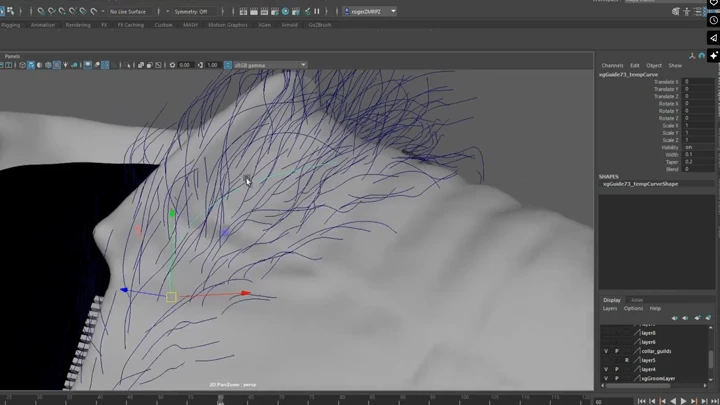Go to start of playback range
The height and width of the screenshot is (405, 720).
641,401
